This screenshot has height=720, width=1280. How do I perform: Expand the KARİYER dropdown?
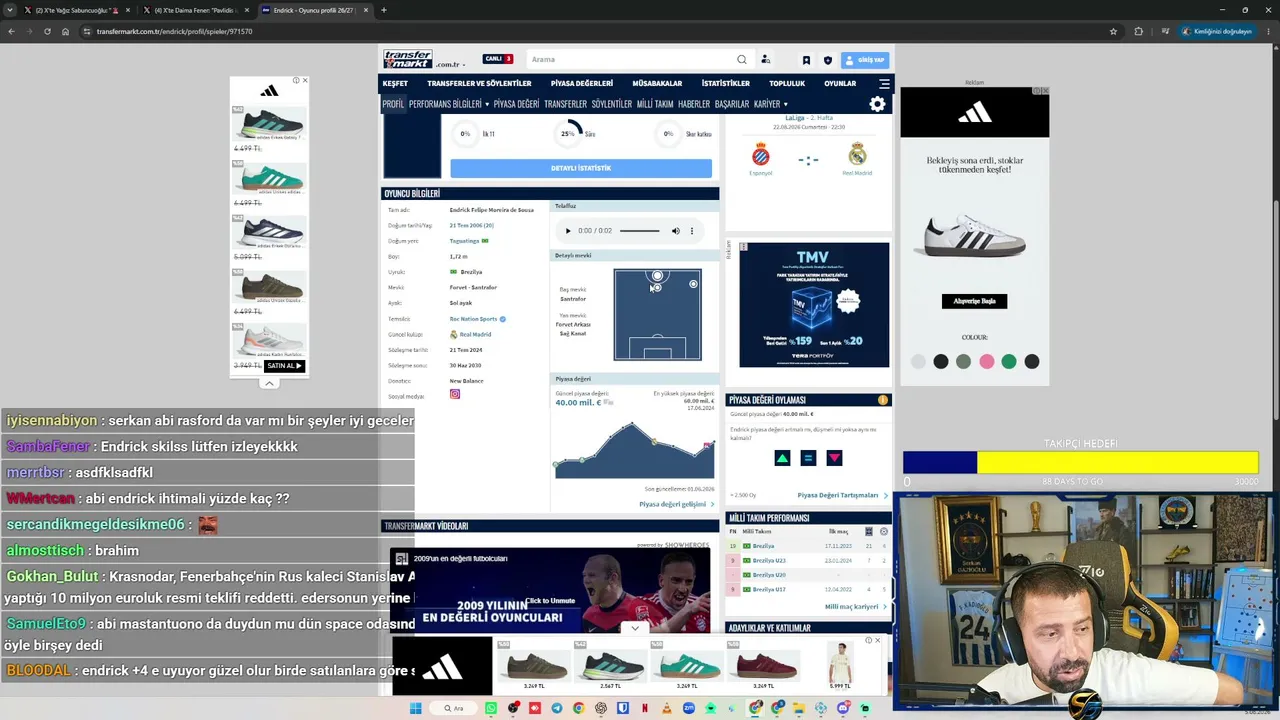(770, 104)
